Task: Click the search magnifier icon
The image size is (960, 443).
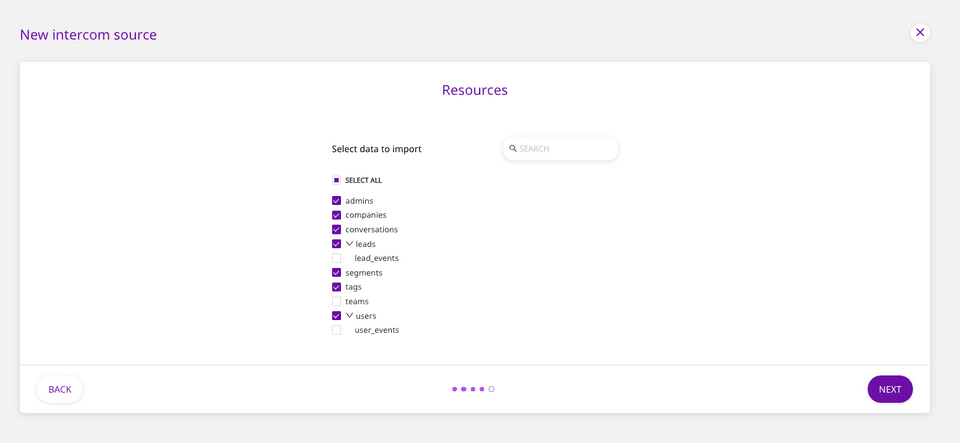Action: click(x=512, y=148)
